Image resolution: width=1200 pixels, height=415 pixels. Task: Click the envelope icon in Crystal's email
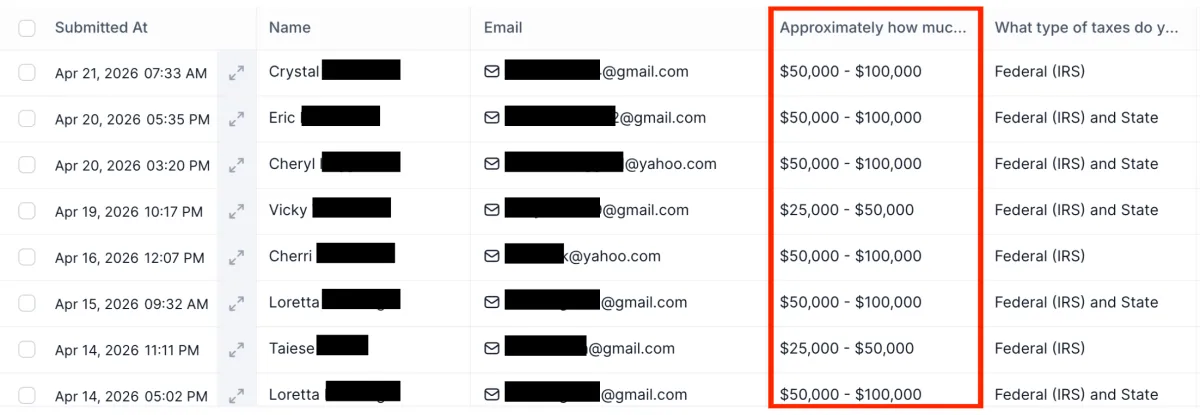pyautogui.click(x=492, y=72)
